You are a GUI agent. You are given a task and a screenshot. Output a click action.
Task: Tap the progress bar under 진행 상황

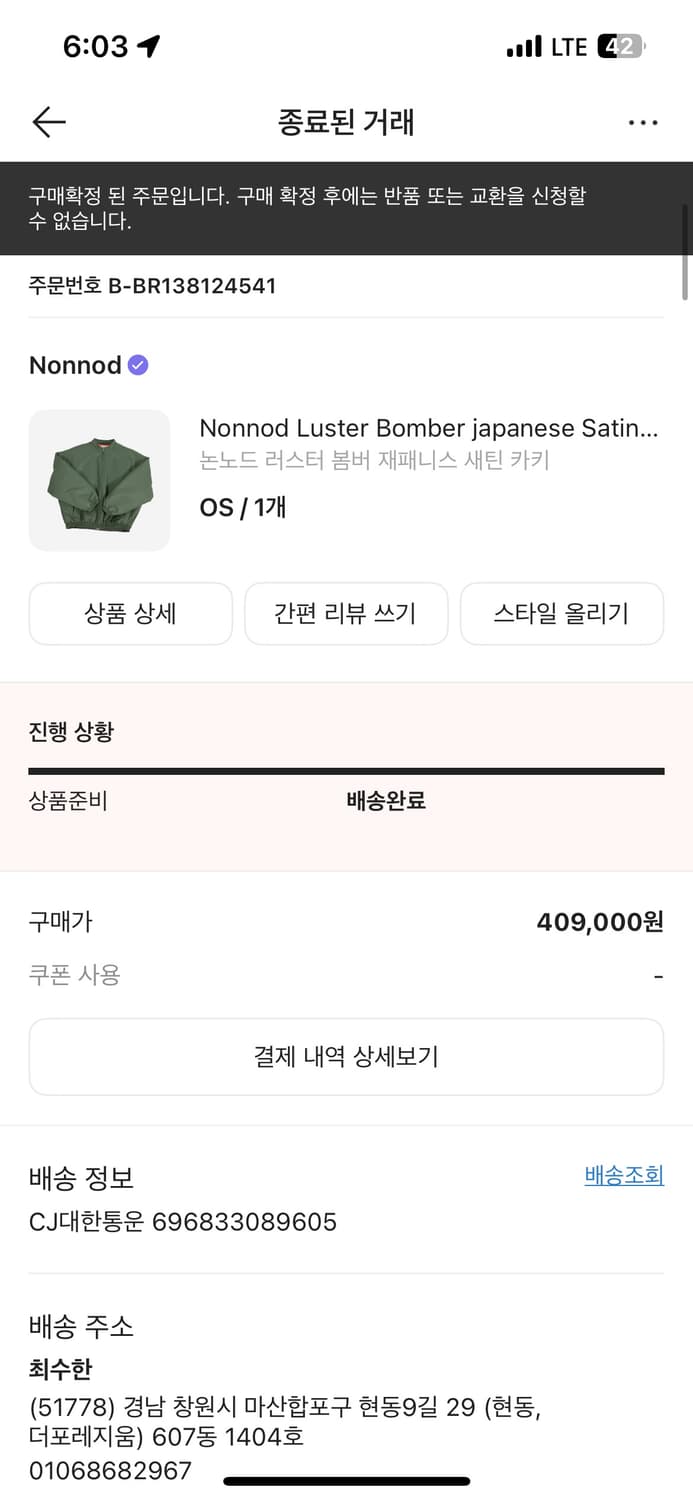click(x=346, y=771)
